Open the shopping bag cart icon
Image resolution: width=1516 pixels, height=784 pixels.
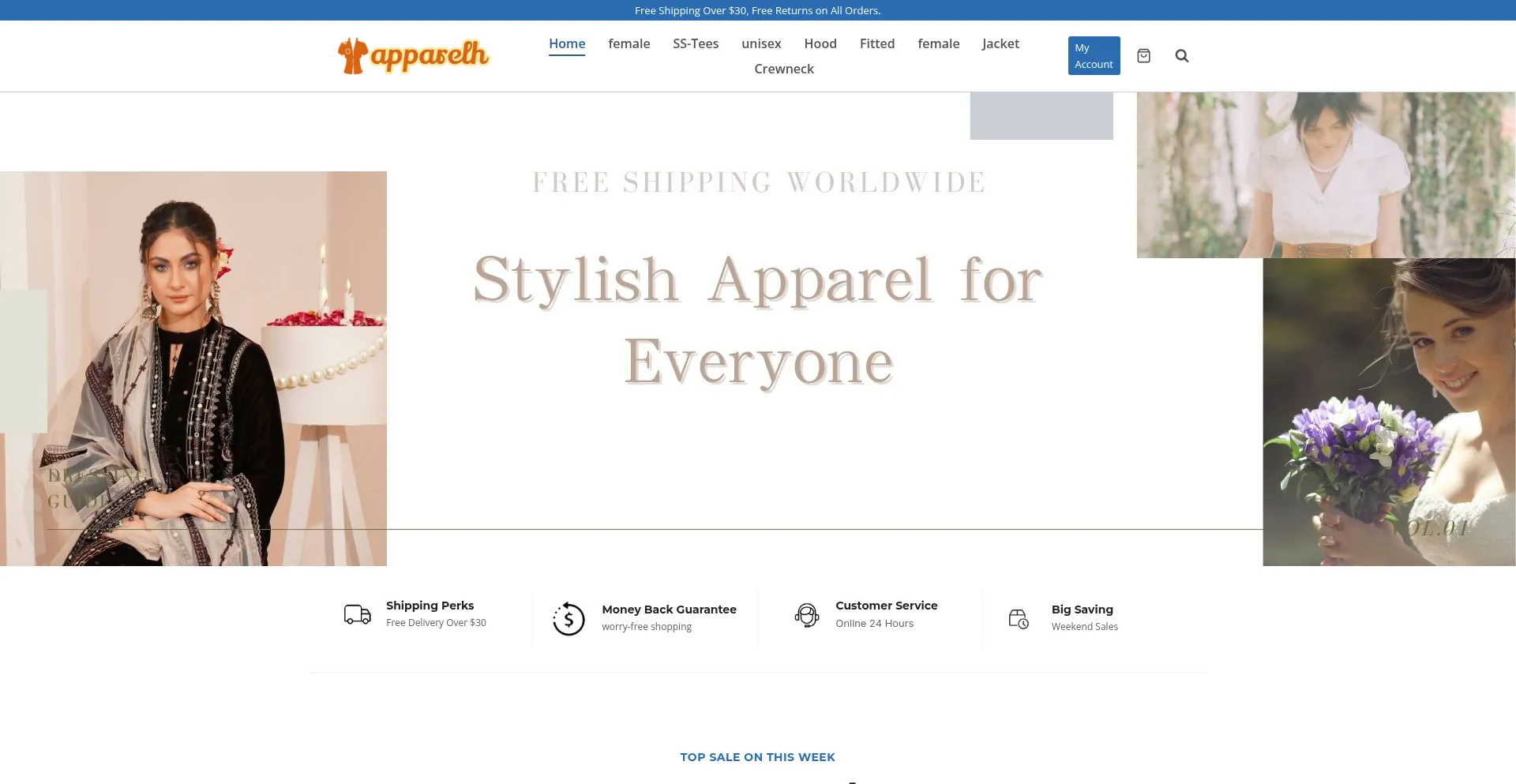pyautogui.click(x=1143, y=55)
